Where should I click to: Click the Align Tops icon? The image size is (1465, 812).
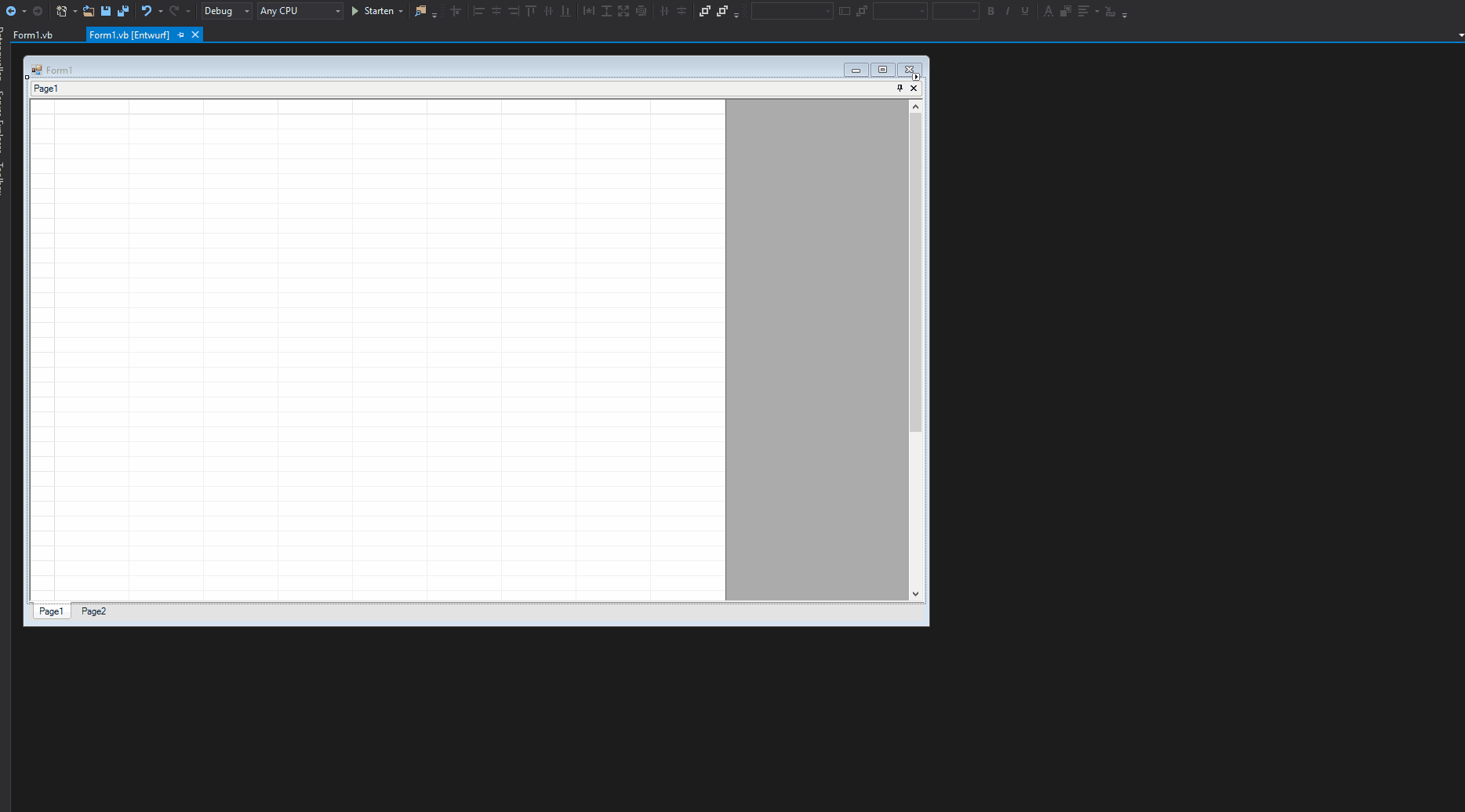(531, 11)
